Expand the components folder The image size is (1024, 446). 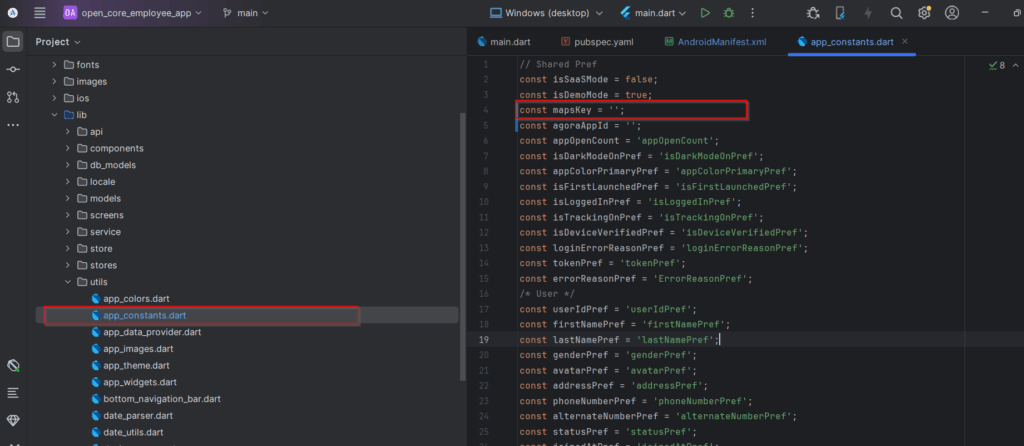68,148
